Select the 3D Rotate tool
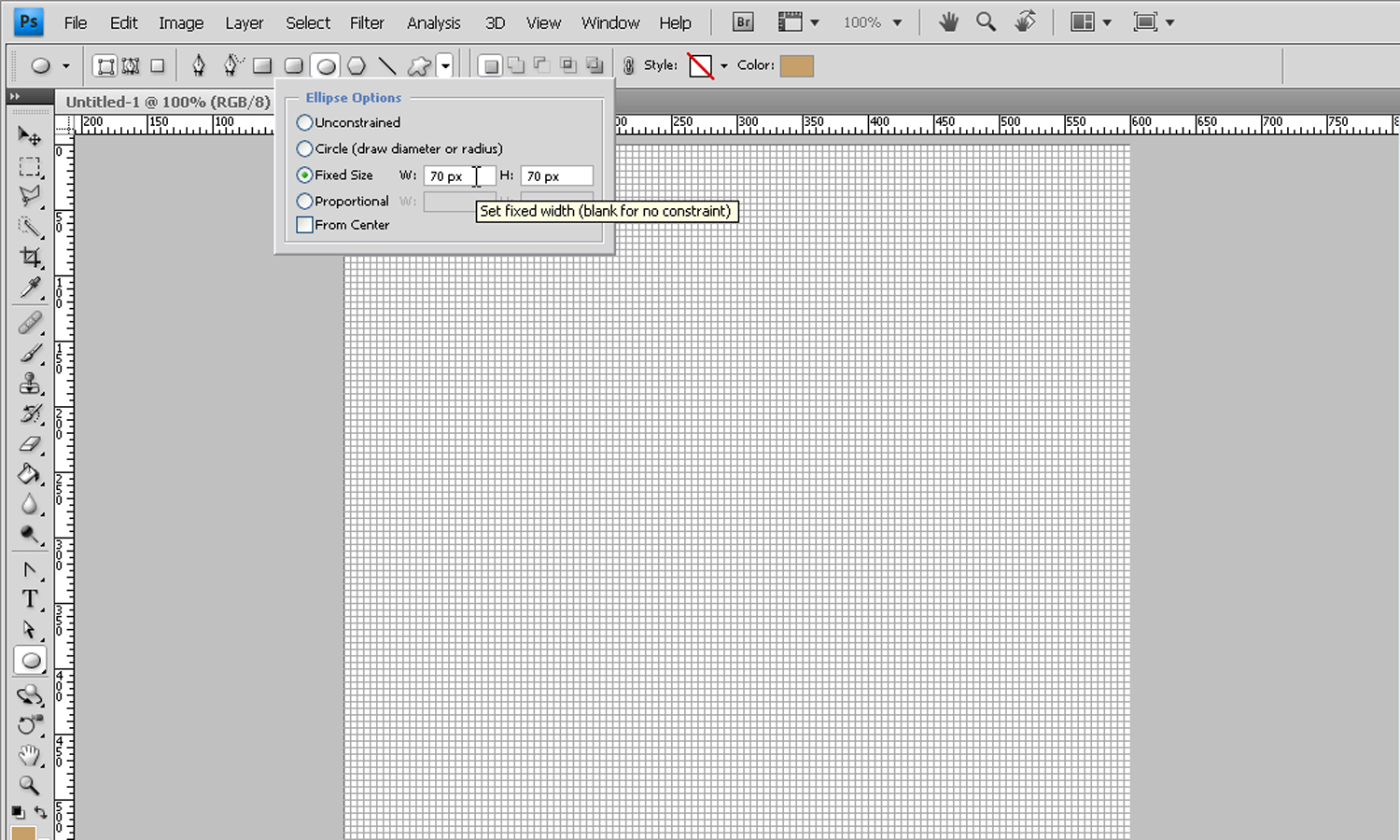 coord(30,695)
